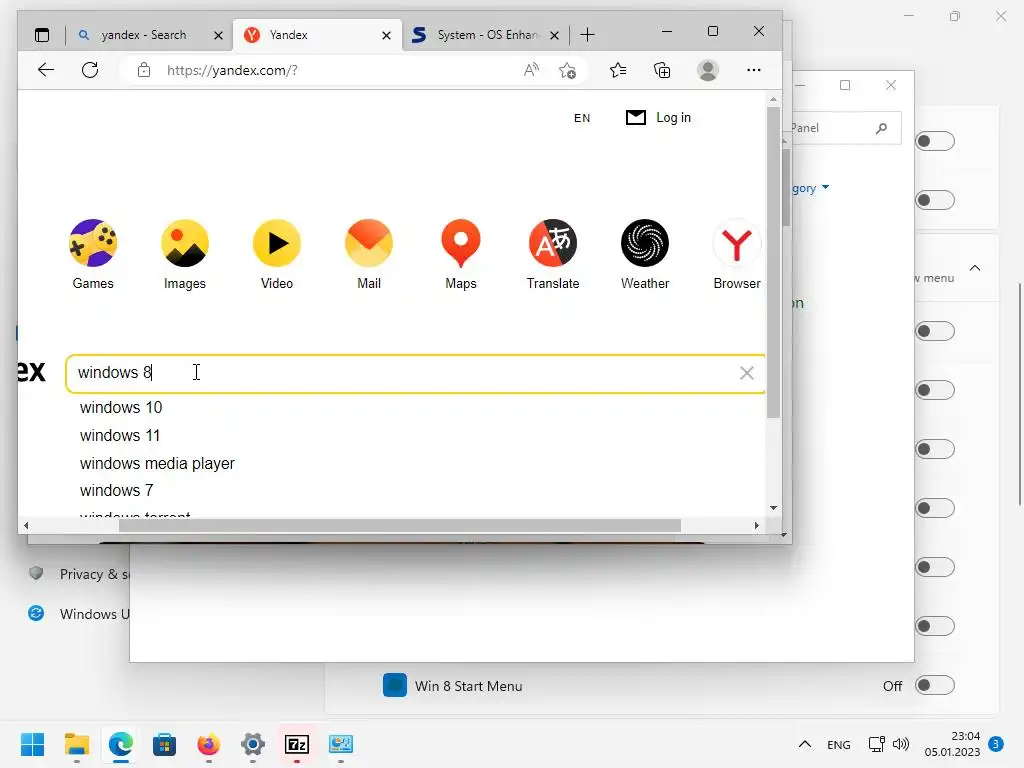This screenshot has height=768, width=1024.
Task: Click the browser vertical scrollbar thumb
Action: pyautogui.click(x=773, y=261)
